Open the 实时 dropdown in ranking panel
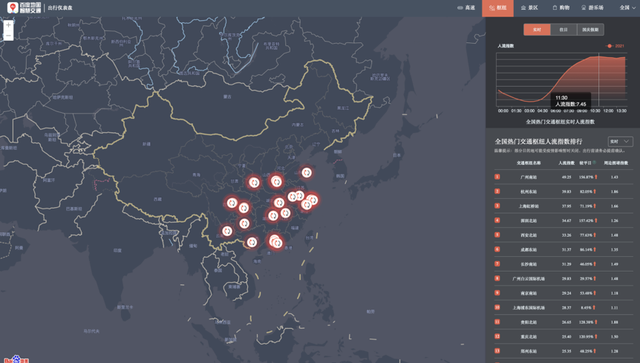The width and height of the screenshot is (640, 363). point(620,141)
